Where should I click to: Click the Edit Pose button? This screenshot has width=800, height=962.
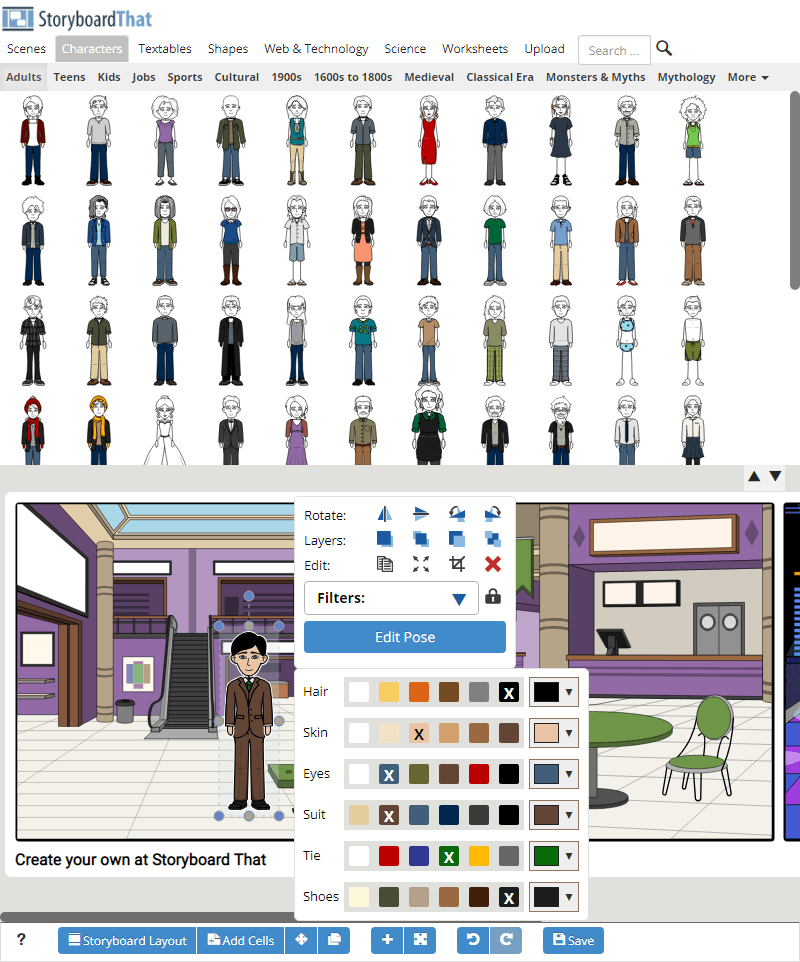pos(405,637)
